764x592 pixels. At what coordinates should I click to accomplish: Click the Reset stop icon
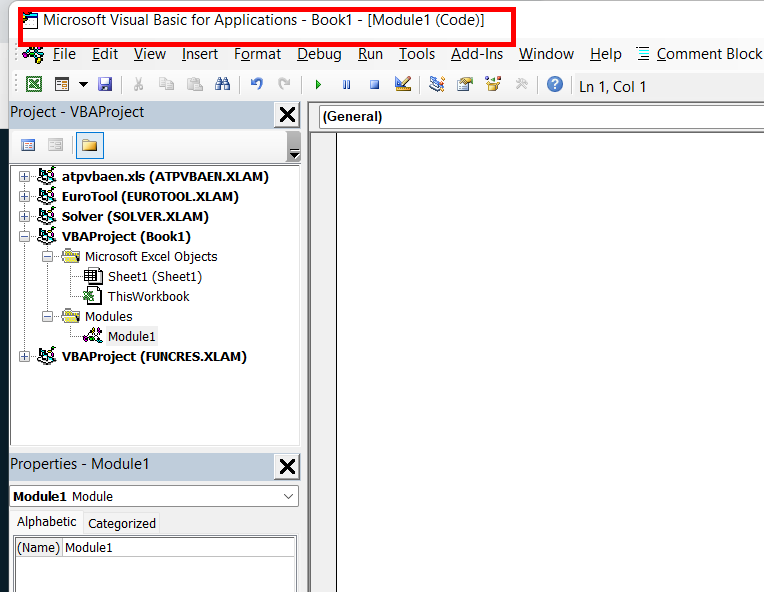(374, 85)
